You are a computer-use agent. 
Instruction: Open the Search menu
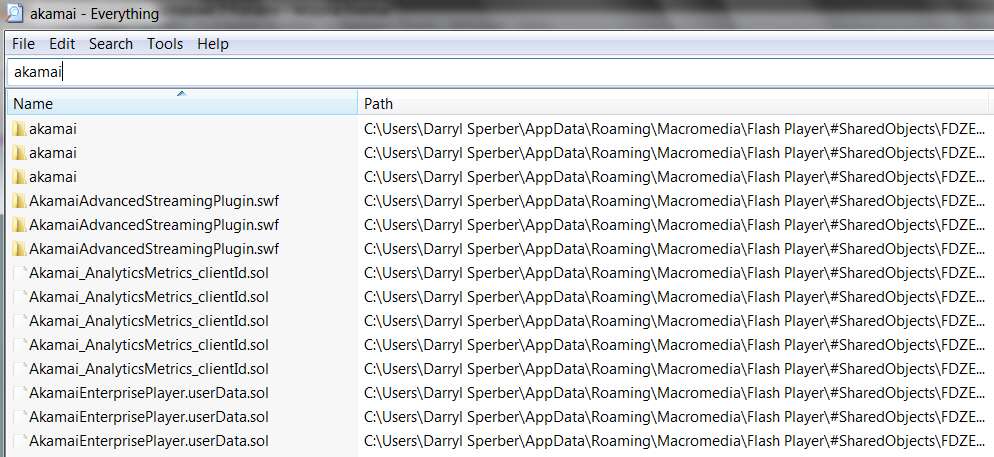[111, 44]
